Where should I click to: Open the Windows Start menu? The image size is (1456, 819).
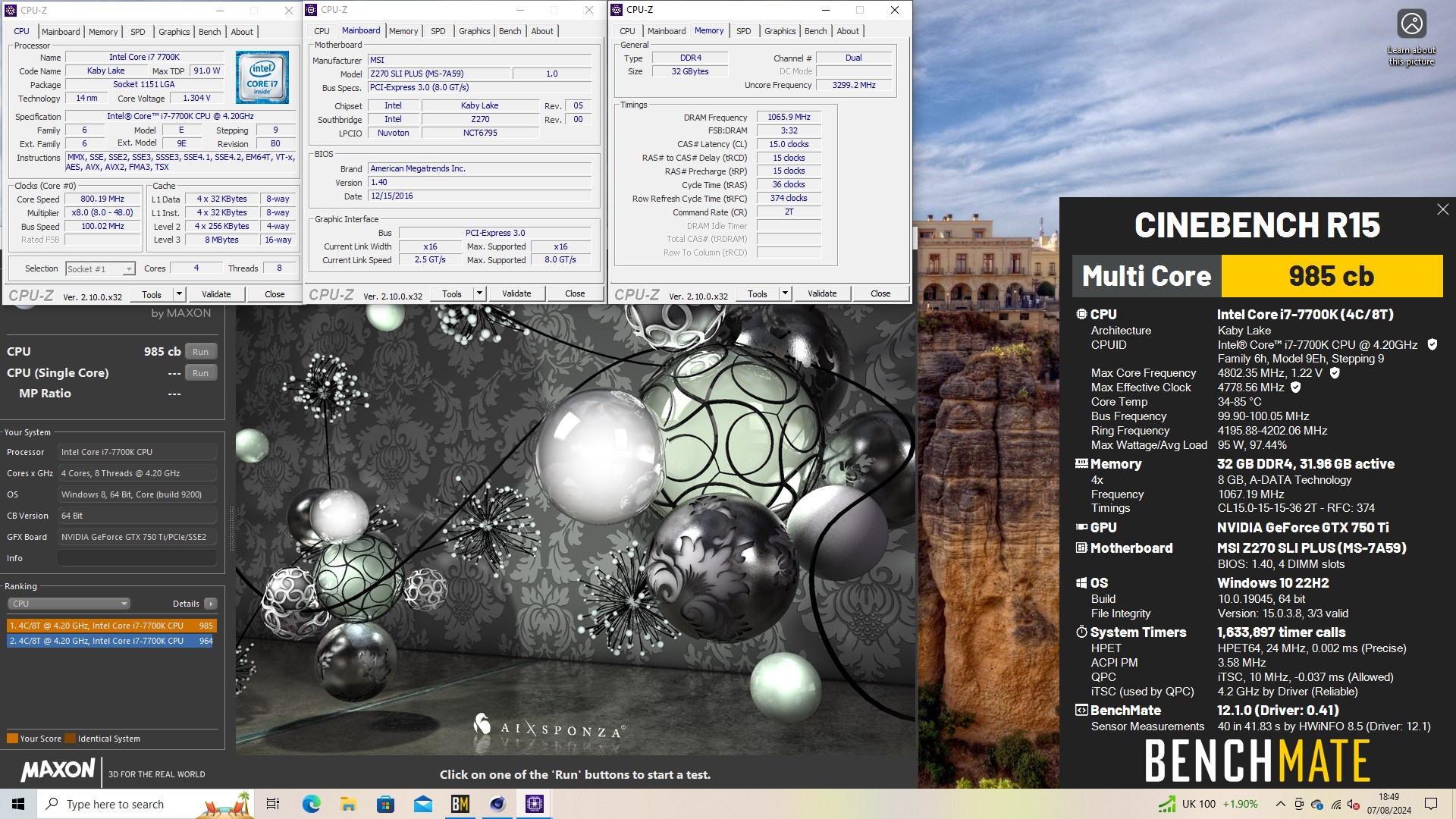(18, 804)
